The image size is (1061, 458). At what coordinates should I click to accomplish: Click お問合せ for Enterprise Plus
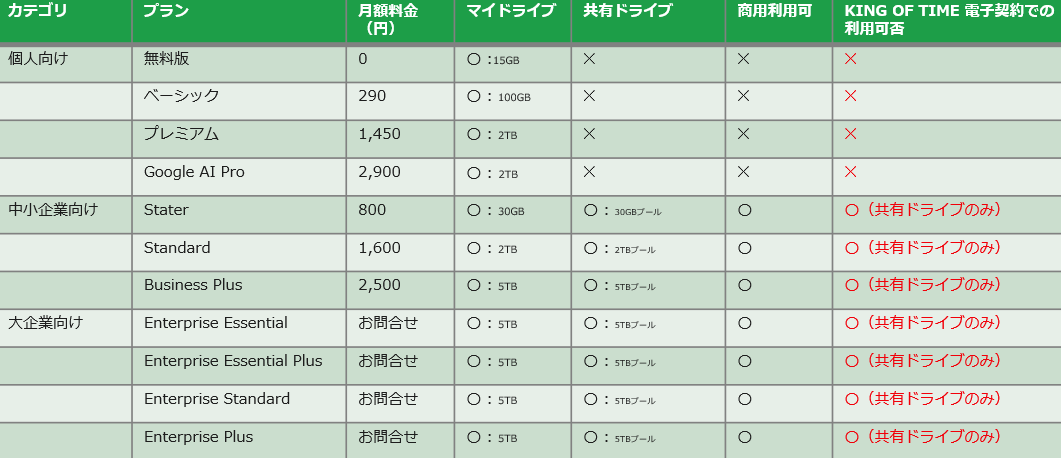[x=388, y=437]
